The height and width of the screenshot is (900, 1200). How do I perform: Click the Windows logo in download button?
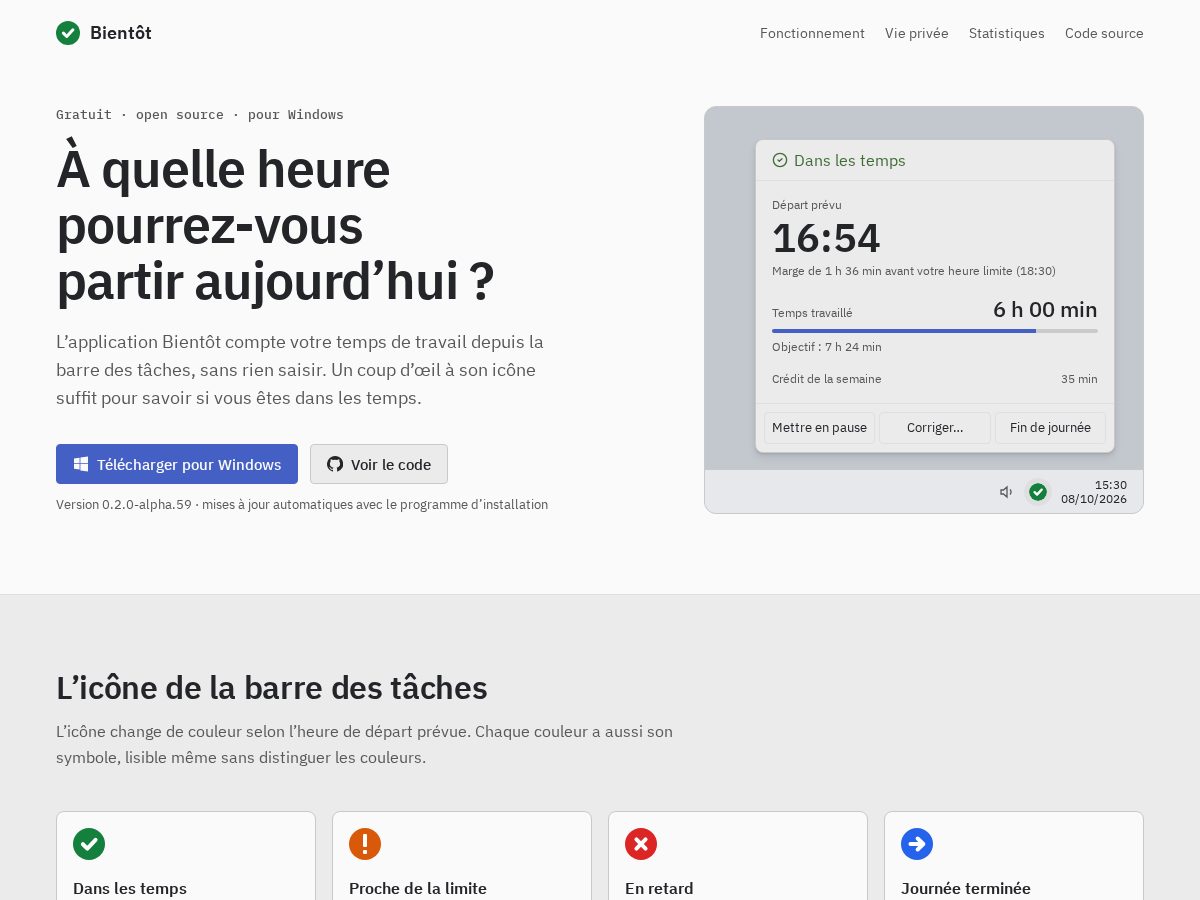(x=81, y=464)
